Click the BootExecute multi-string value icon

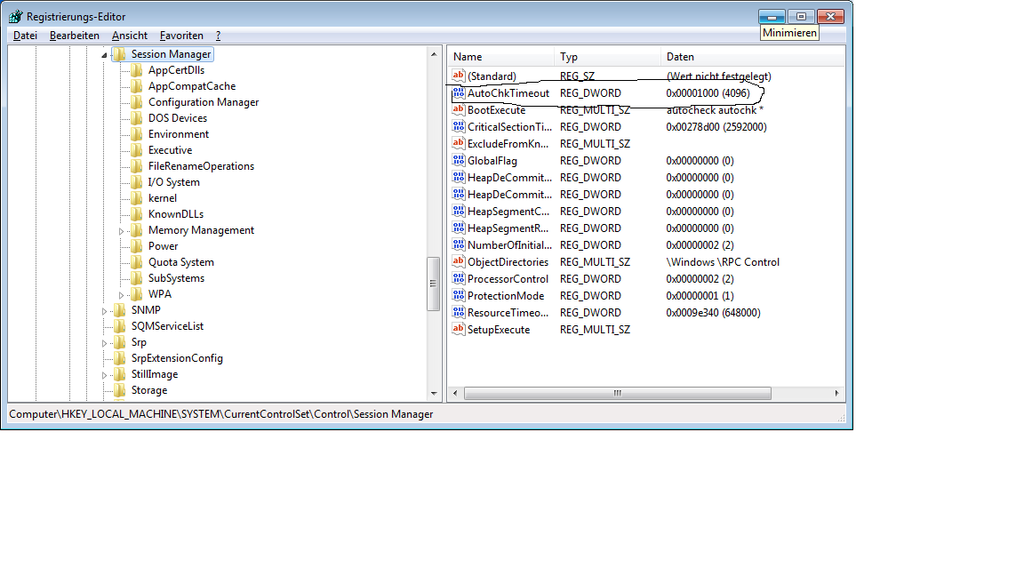tap(459, 110)
